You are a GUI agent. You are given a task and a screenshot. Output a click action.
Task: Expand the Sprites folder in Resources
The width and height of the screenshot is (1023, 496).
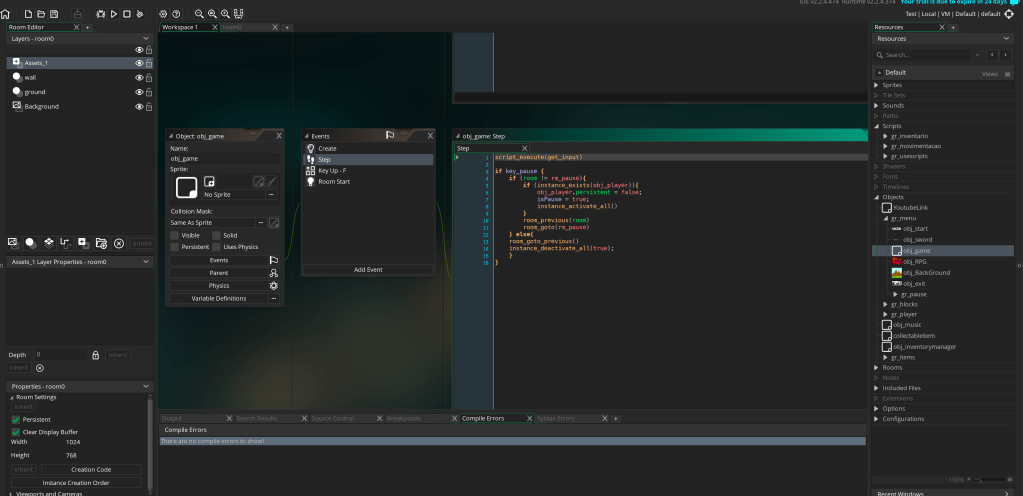click(877, 85)
